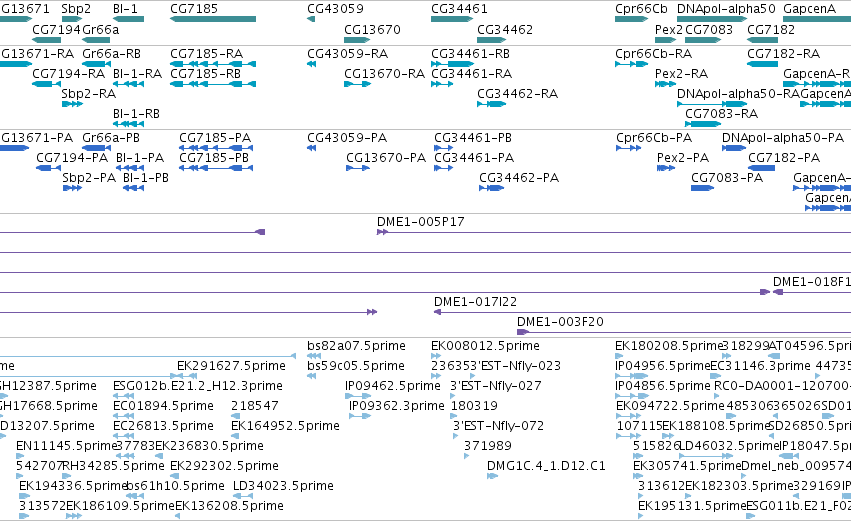Select protein Sbp2-PA
Screen dimensions: 851x521
89,178
